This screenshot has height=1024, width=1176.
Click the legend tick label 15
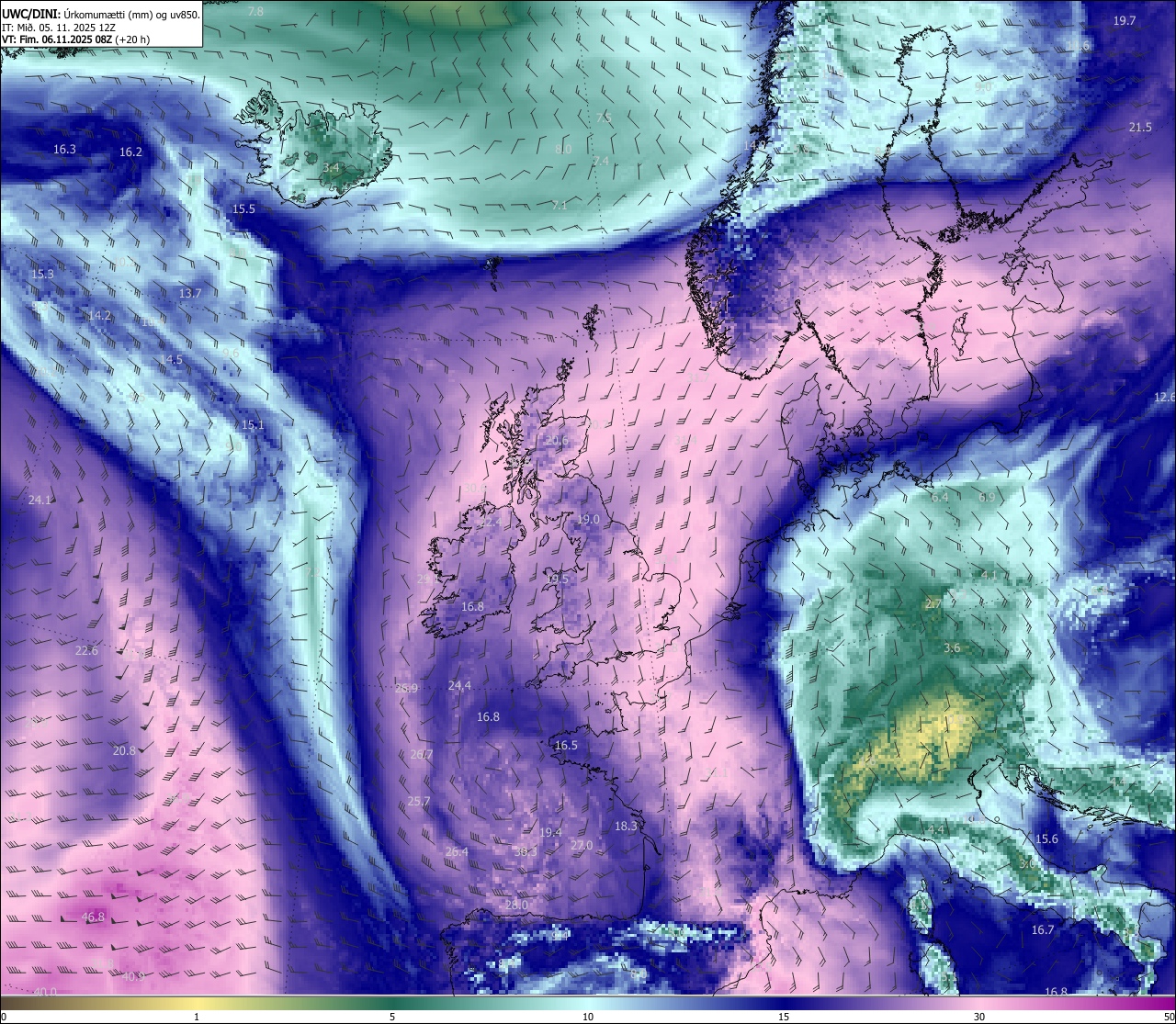784,1017
